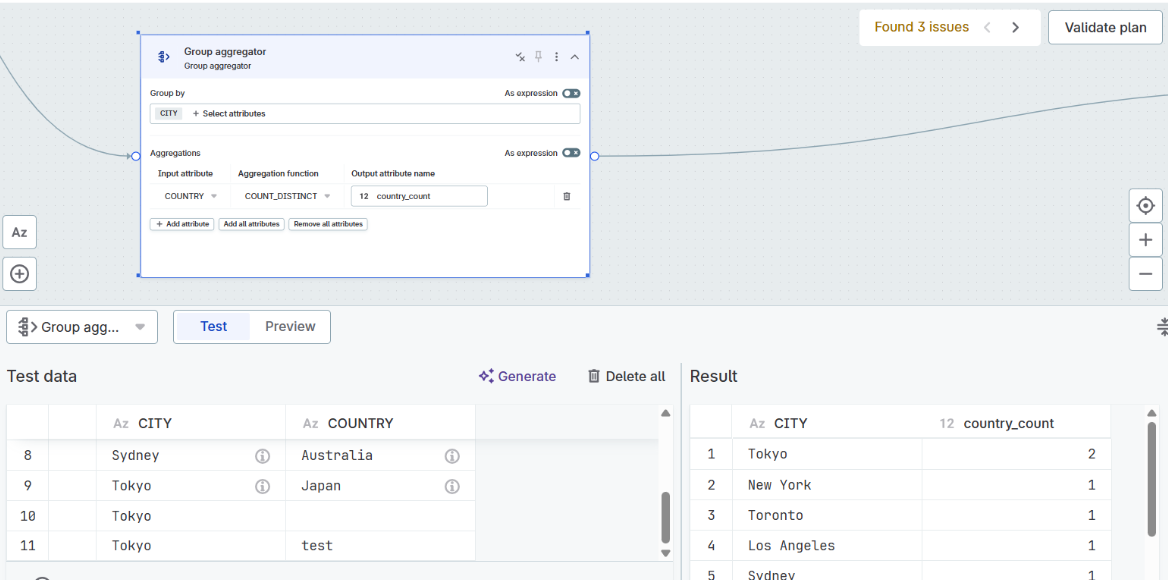This screenshot has height=580, width=1168.
Task: Enable As expression for Group by
Action: [x=571, y=93]
